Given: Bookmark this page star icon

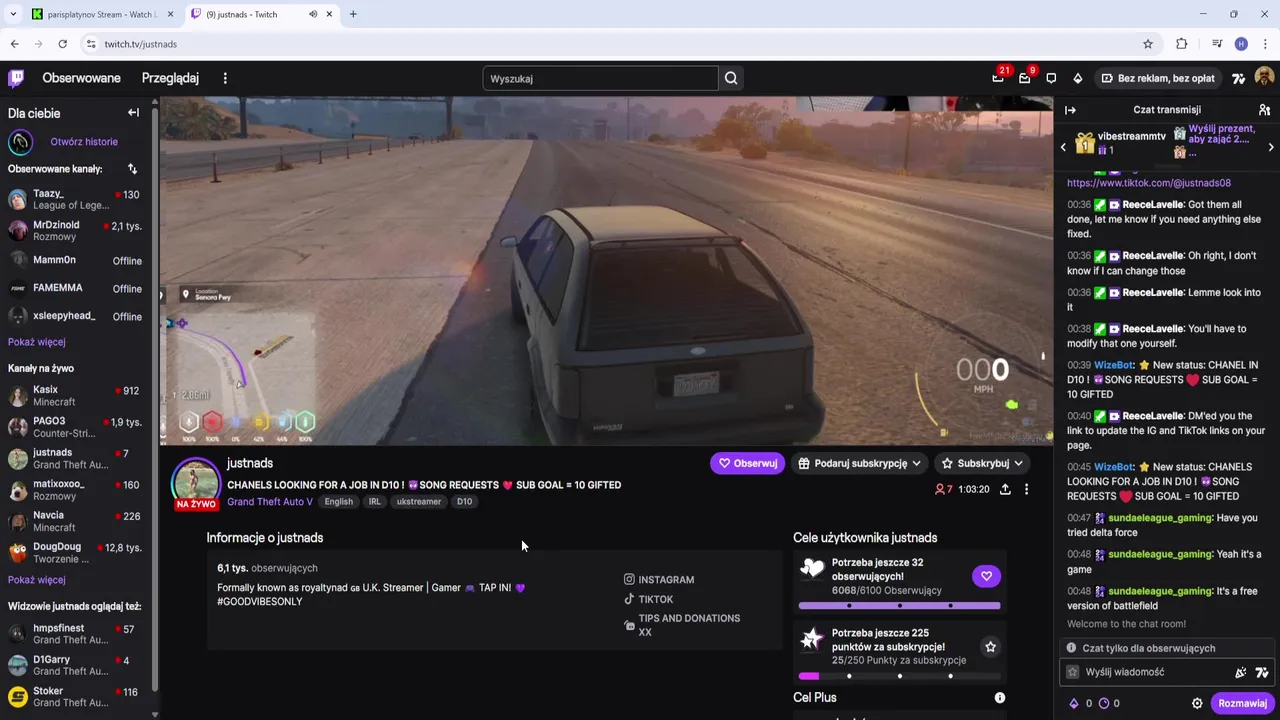Looking at the screenshot, I should pyautogui.click(x=1148, y=44).
